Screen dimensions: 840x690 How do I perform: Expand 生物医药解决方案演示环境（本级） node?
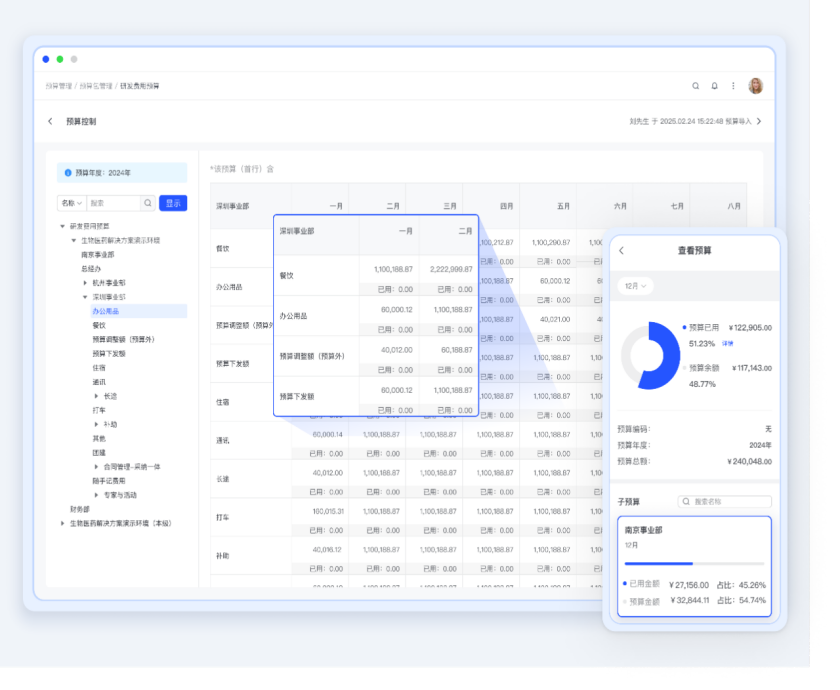63,523
